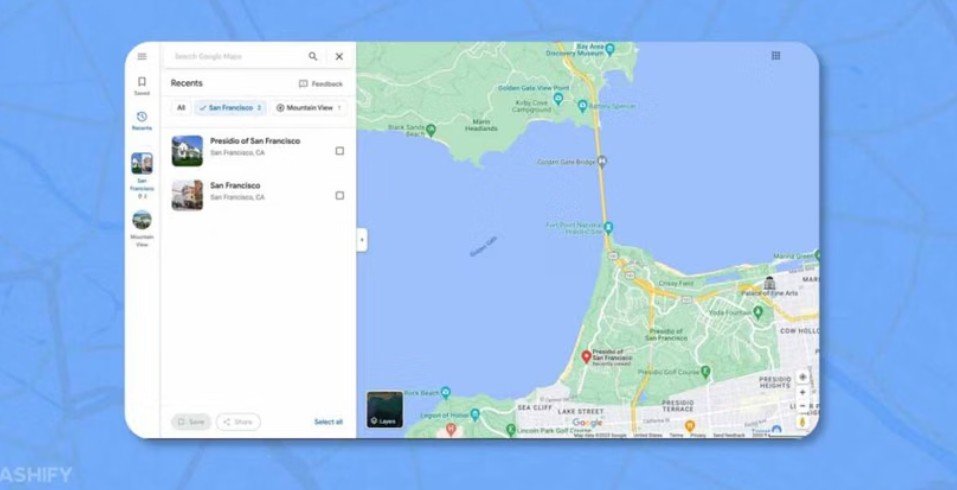
Task: Click the Feedback button
Action: [320, 84]
